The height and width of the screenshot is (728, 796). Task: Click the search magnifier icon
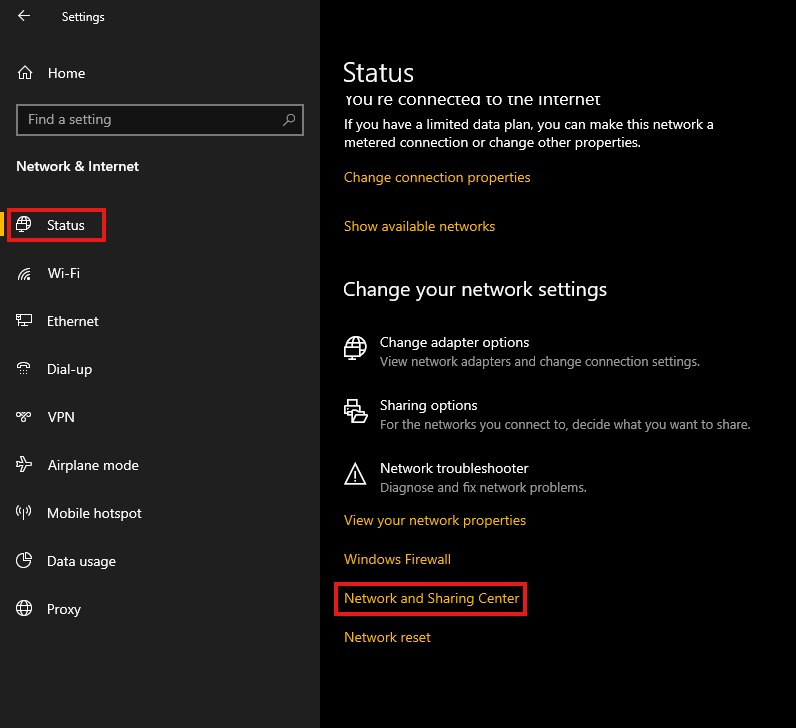[x=289, y=120]
